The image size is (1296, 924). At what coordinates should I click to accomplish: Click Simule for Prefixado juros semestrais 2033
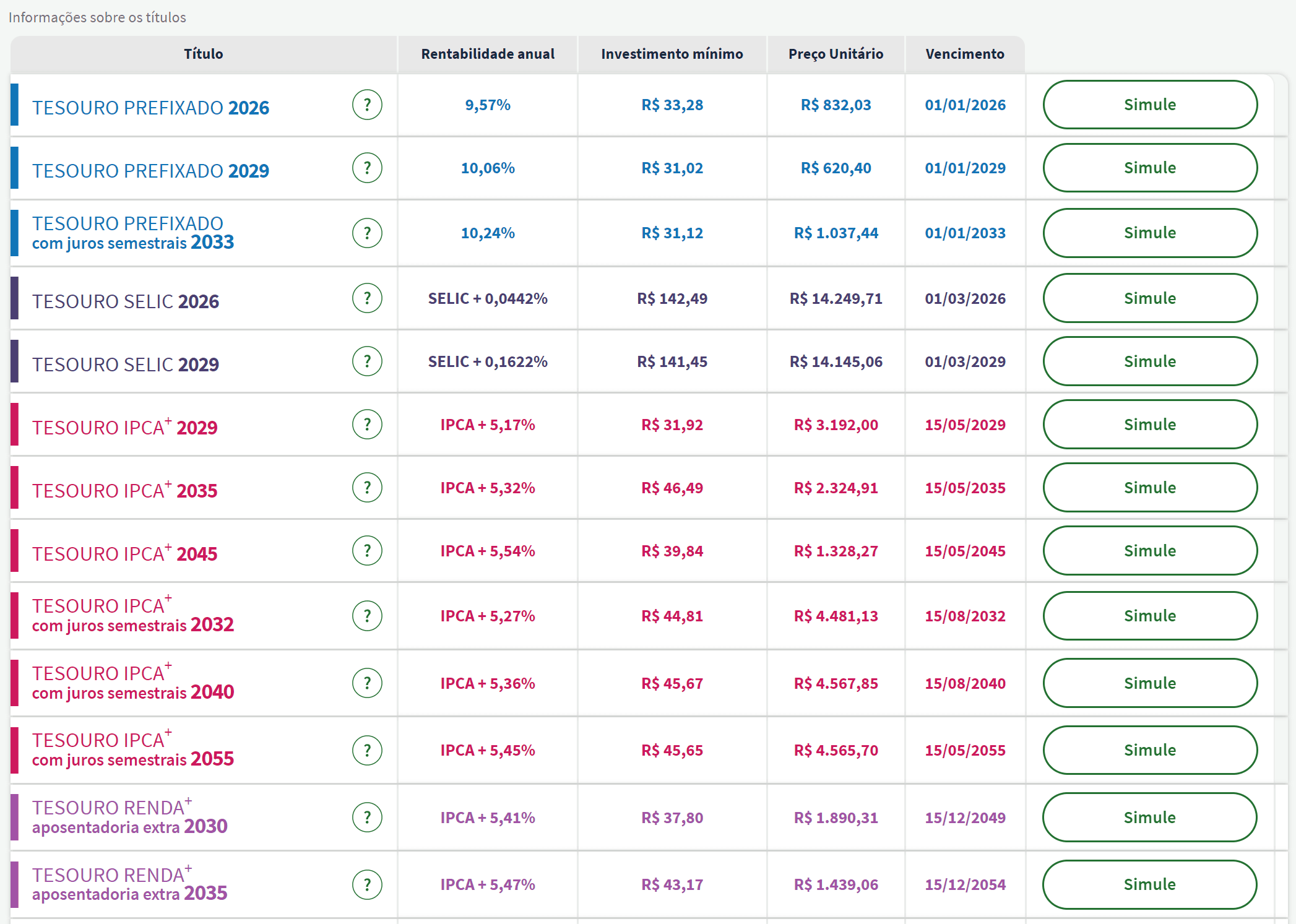(x=1150, y=233)
